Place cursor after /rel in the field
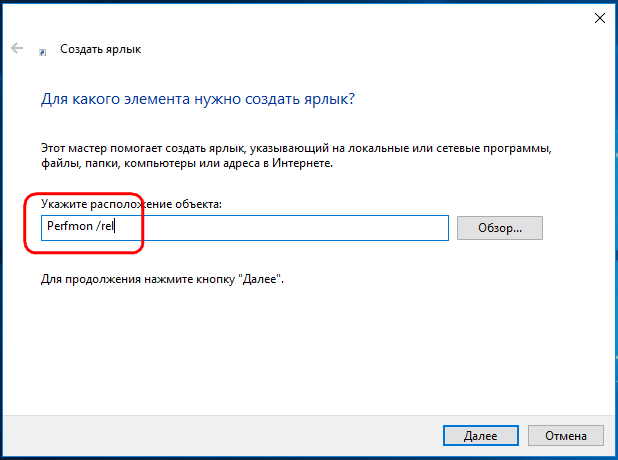Viewport: 618px width, 460px height. [x=114, y=226]
